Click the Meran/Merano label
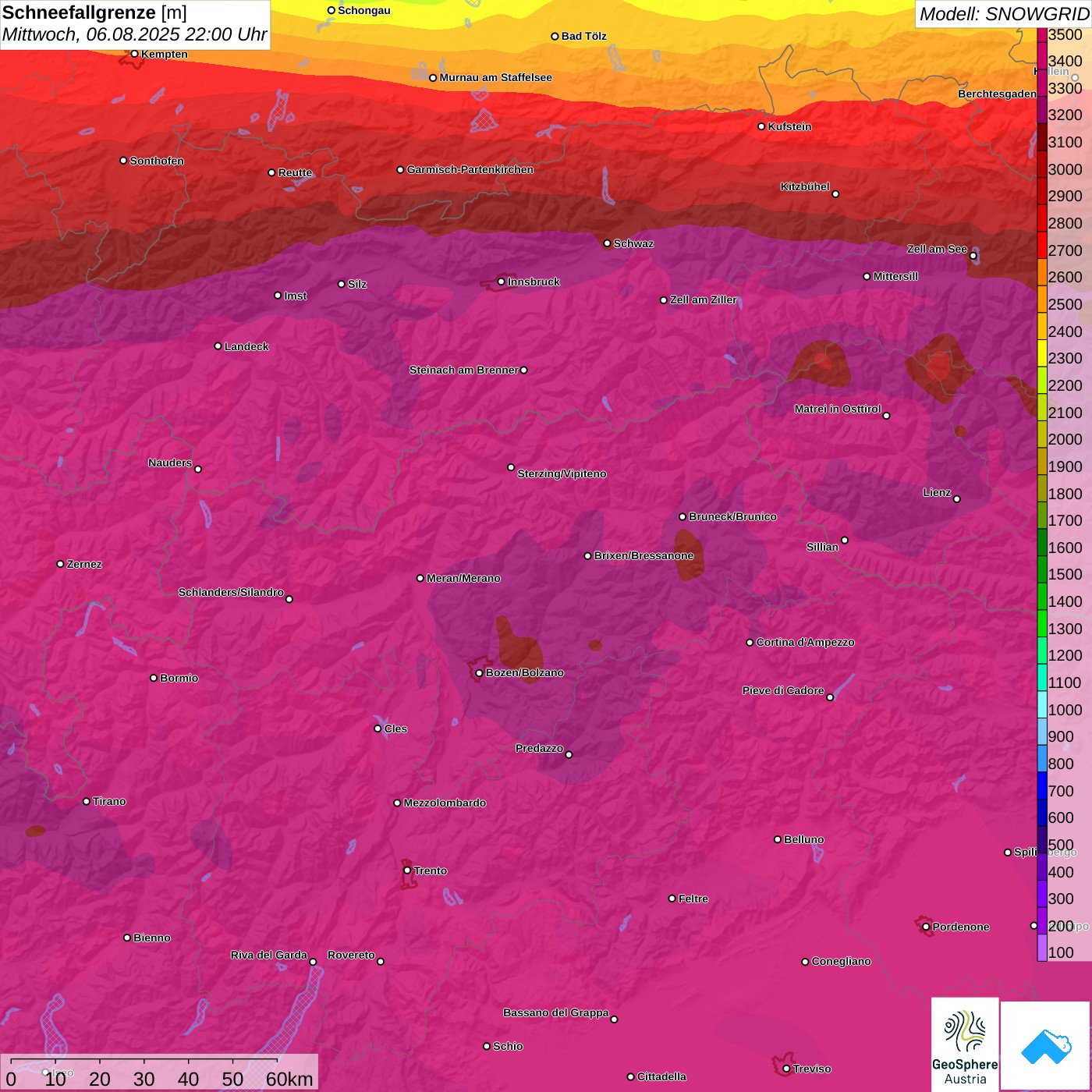 pos(463,578)
